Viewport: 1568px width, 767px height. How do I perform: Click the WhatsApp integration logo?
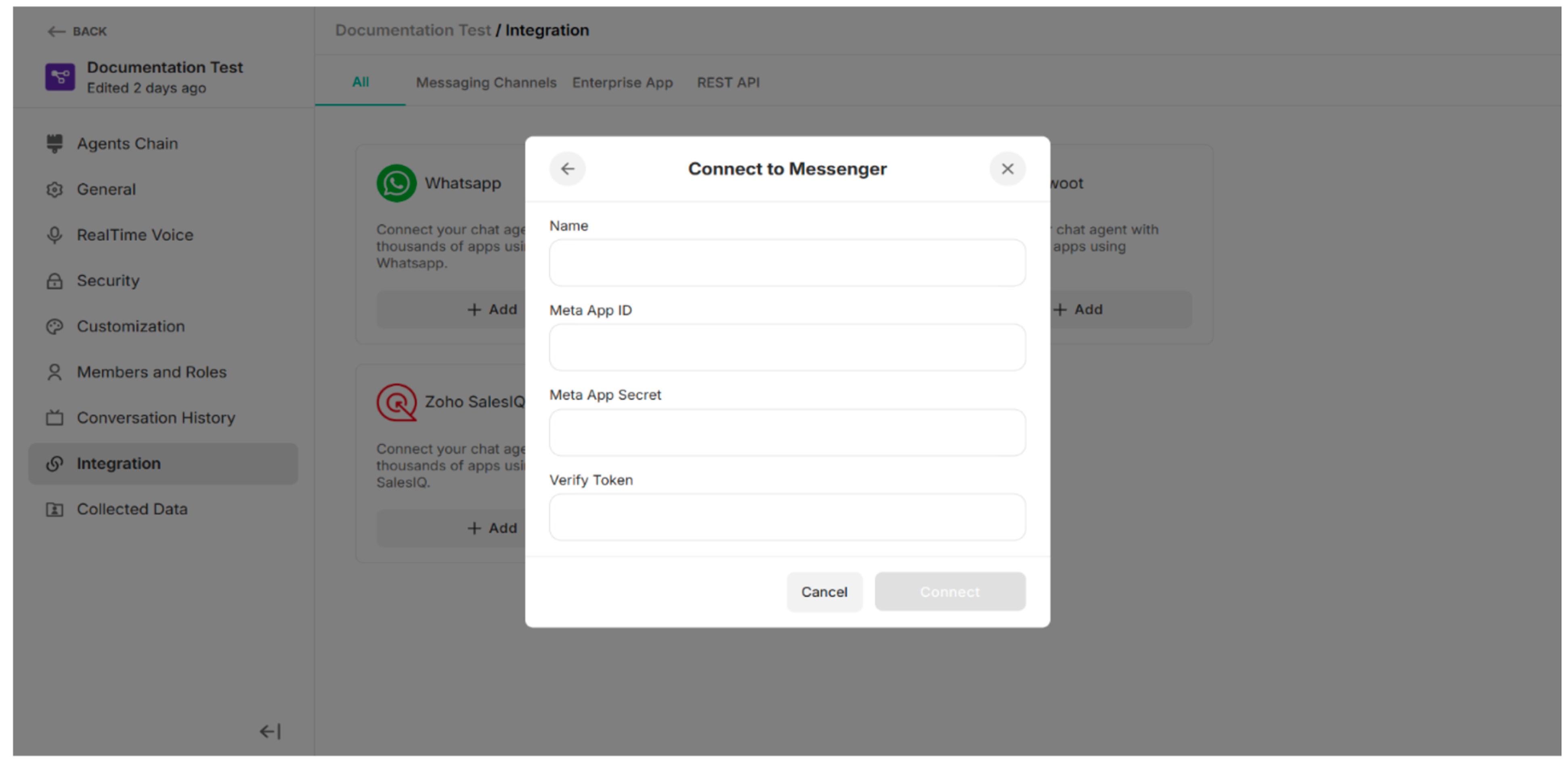tap(396, 182)
